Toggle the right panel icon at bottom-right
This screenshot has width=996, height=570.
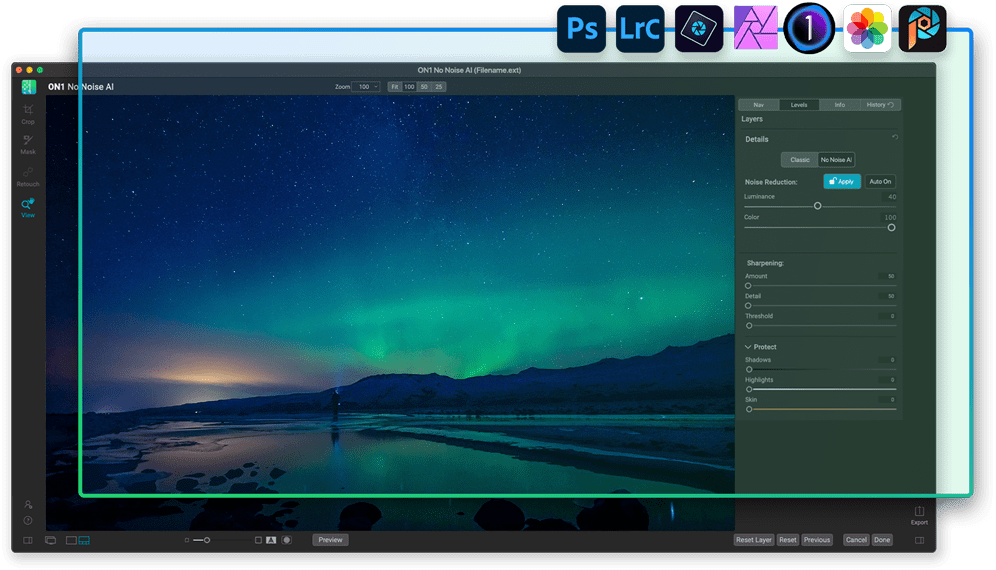coord(919,540)
